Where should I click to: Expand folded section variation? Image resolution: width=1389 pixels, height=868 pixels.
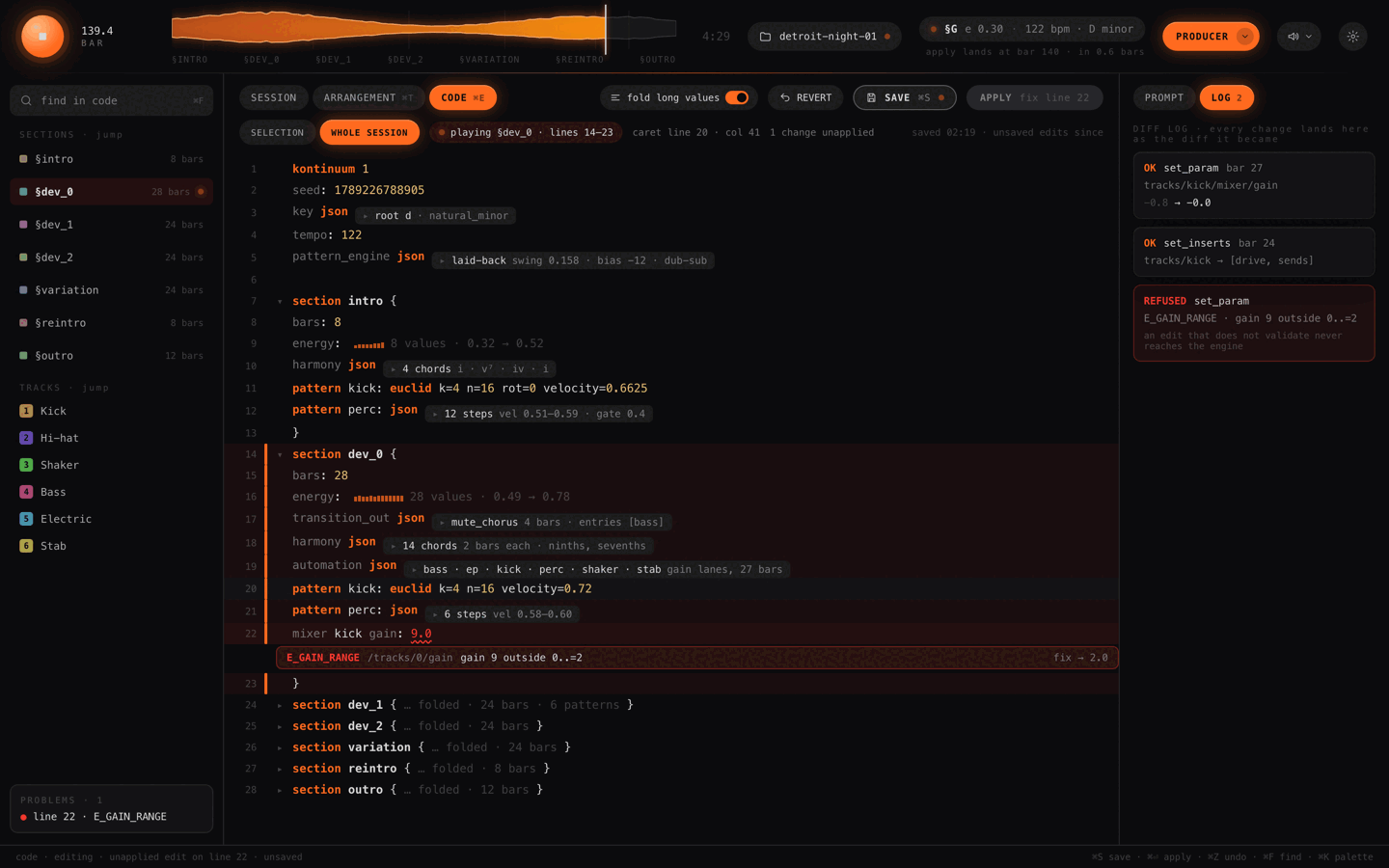pos(281,747)
